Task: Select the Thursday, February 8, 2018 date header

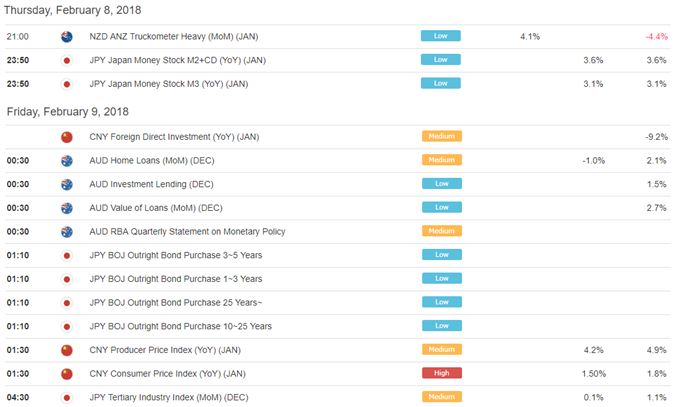Action: 72,10
